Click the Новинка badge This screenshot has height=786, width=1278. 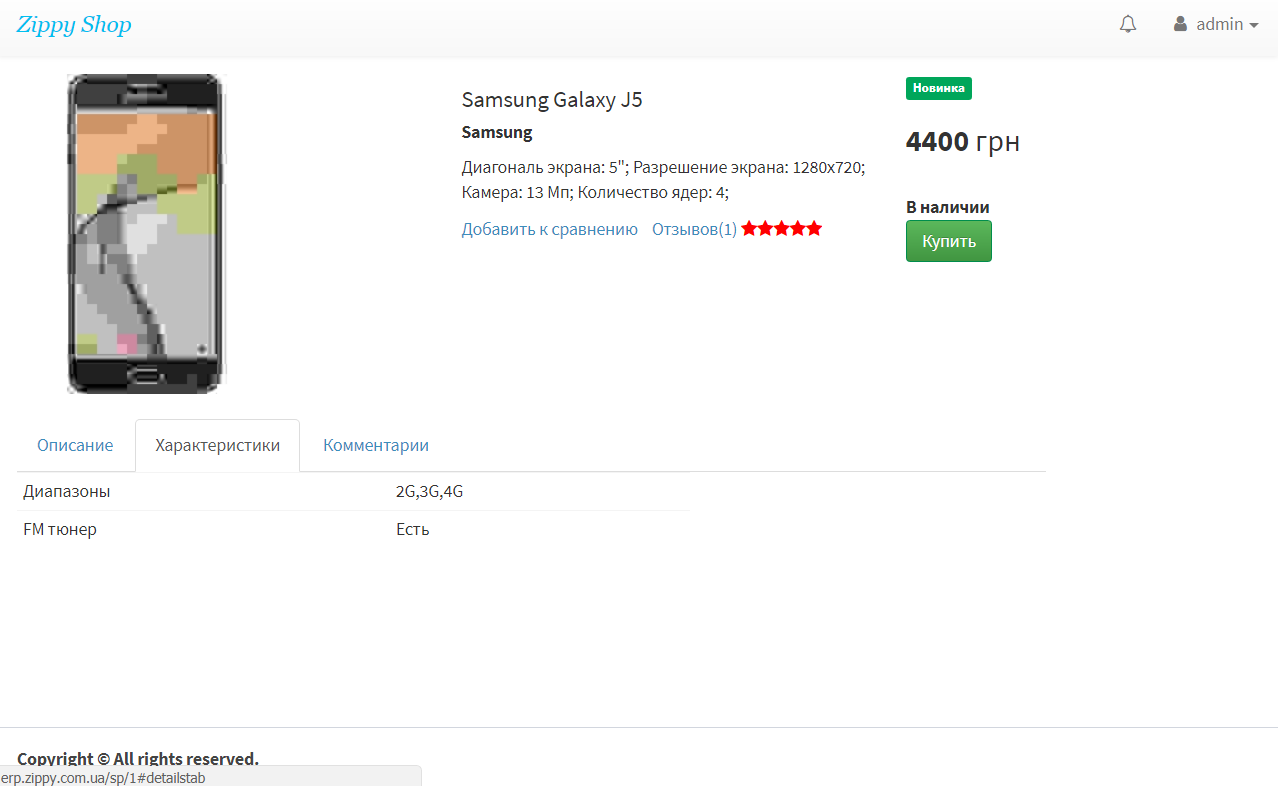pos(939,88)
